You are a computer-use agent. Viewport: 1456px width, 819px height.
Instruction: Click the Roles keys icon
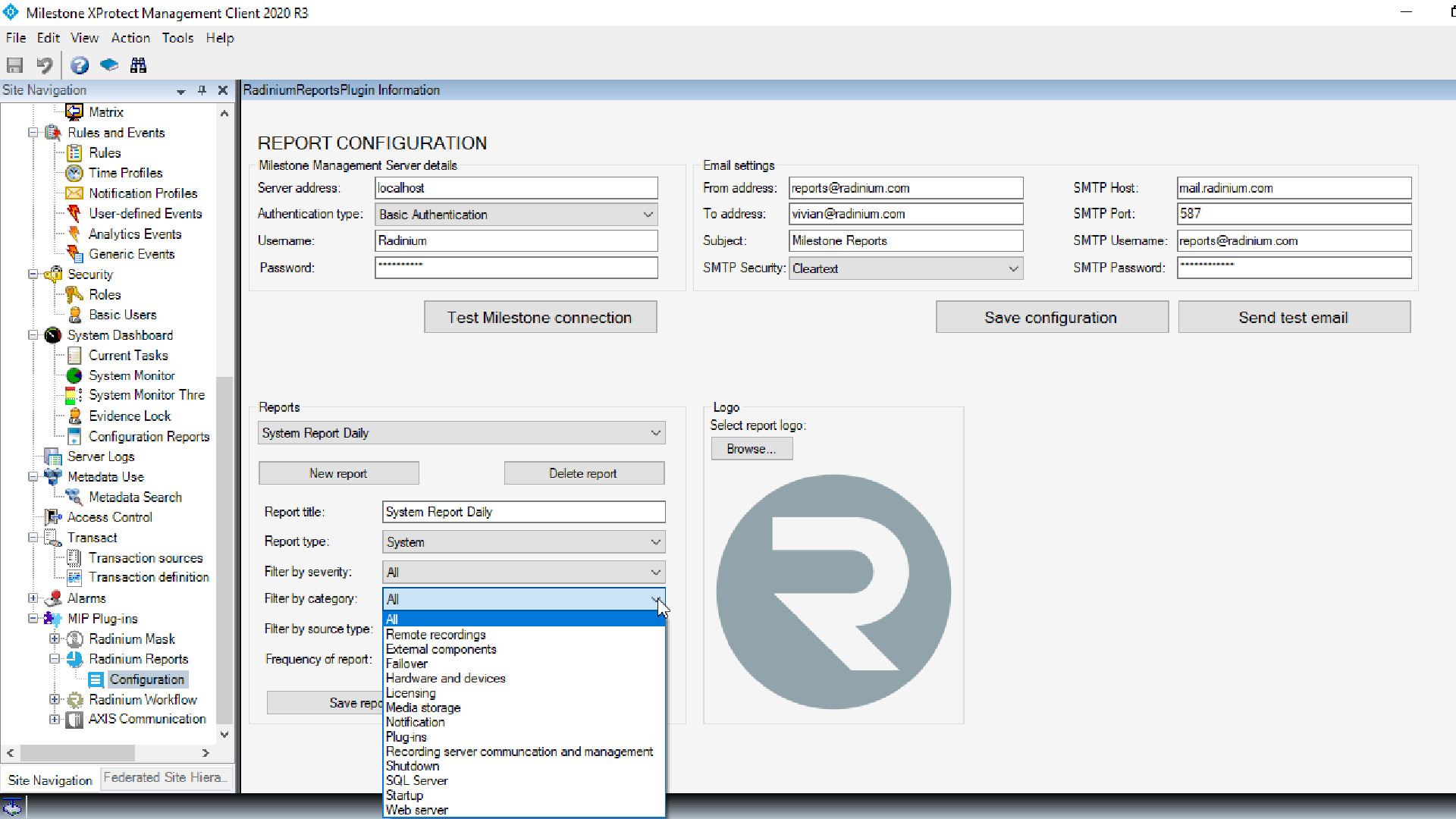coord(74,294)
